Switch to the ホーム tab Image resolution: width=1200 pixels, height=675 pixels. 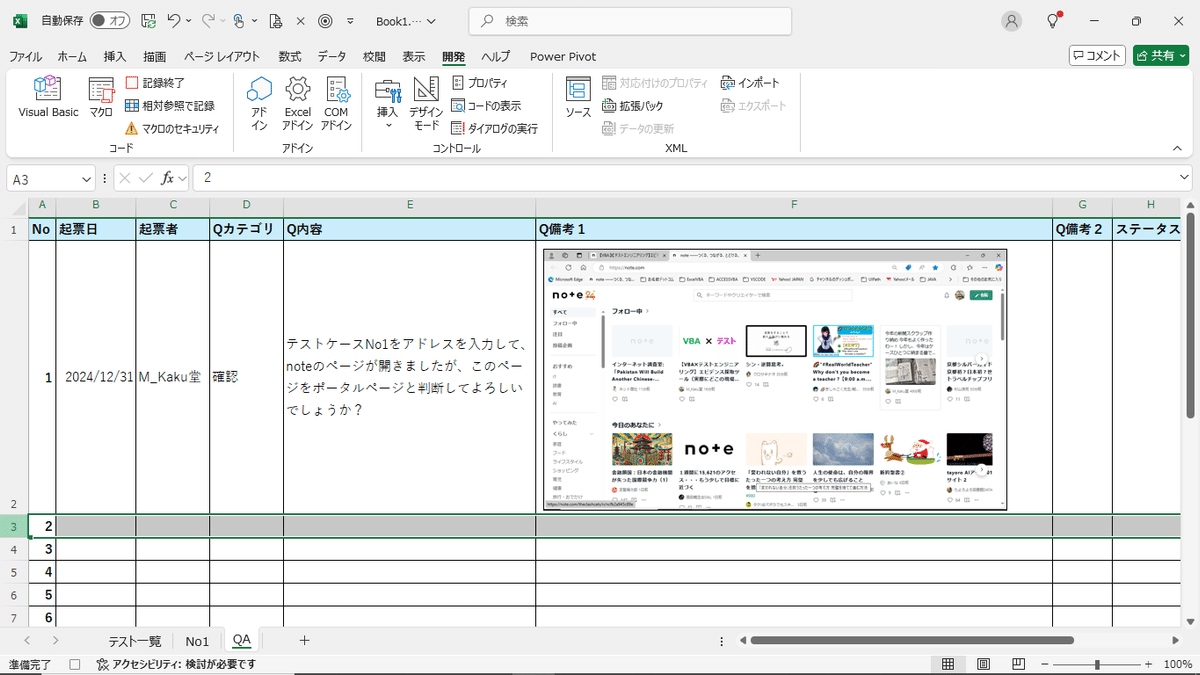click(x=72, y=57)
